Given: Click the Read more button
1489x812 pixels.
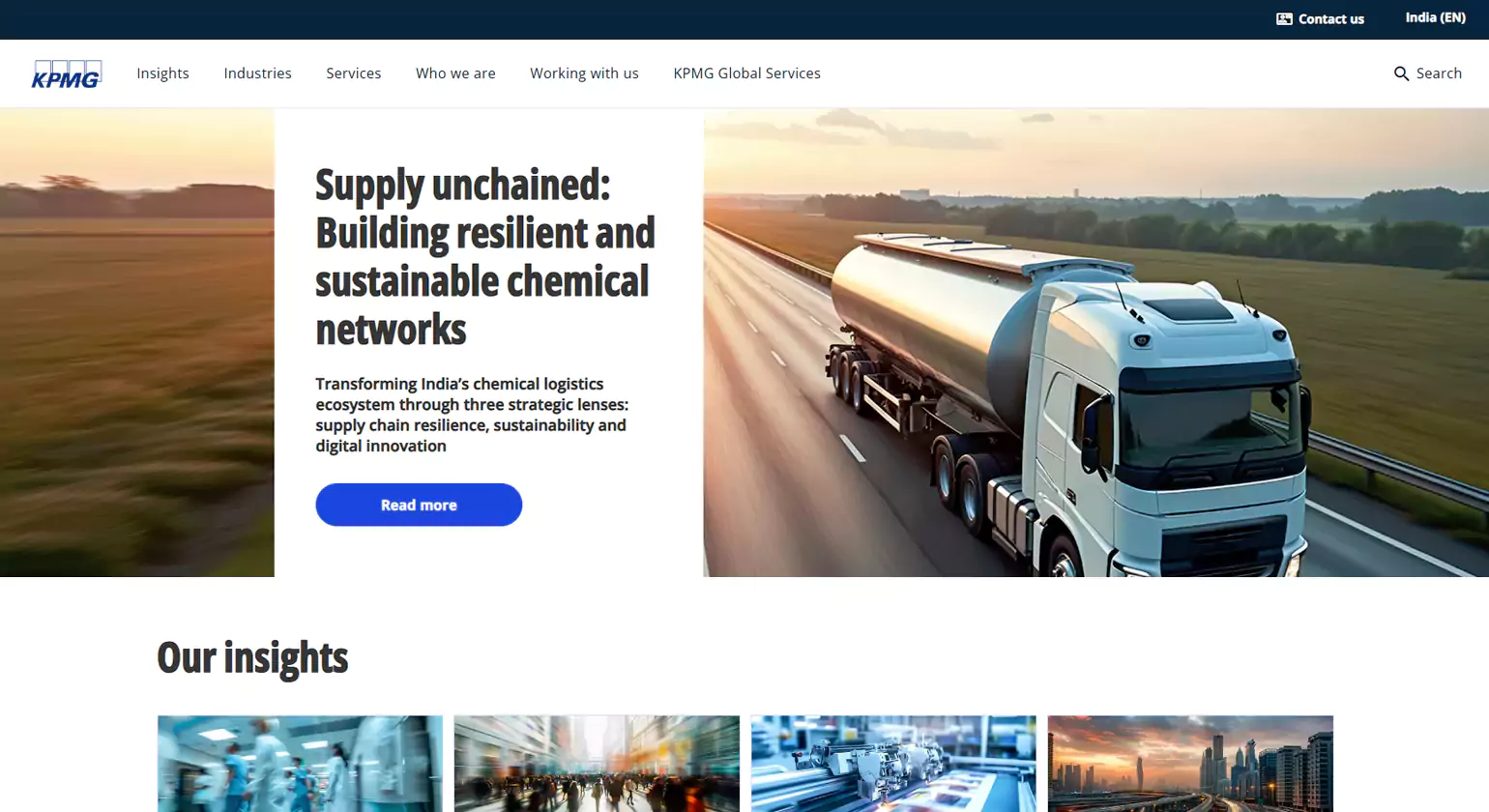Looking at the screenshot, I should [419, 505].
